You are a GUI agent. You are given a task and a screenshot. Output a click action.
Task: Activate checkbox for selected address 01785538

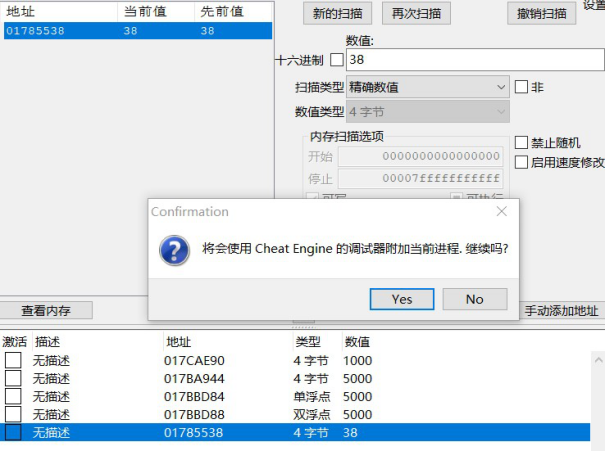[13, 432]
